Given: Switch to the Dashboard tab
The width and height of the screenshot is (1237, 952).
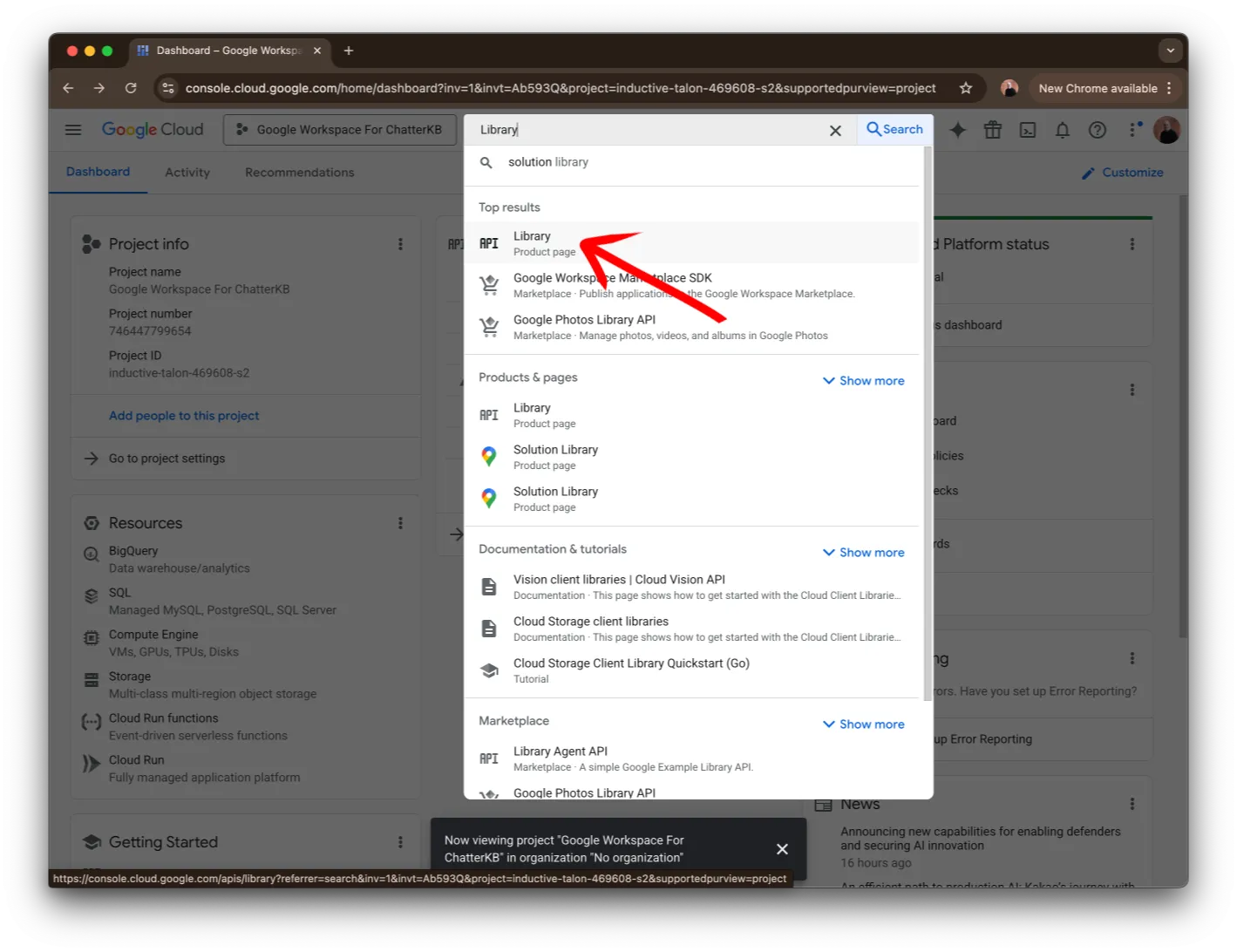Looking at the screenshot, I should coord(98,173).
